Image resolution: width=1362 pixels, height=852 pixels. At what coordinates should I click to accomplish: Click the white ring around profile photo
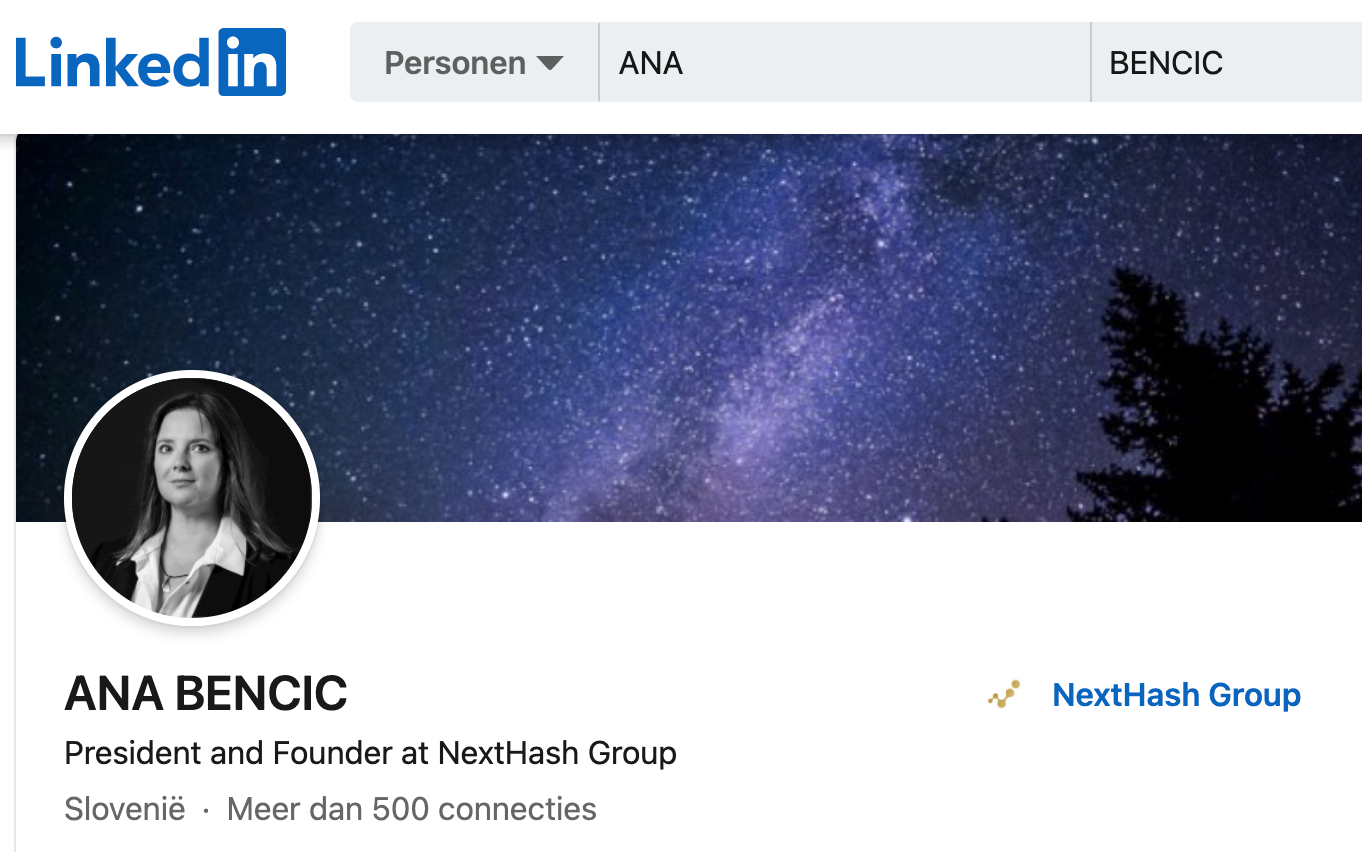click(x=192, y=374)
